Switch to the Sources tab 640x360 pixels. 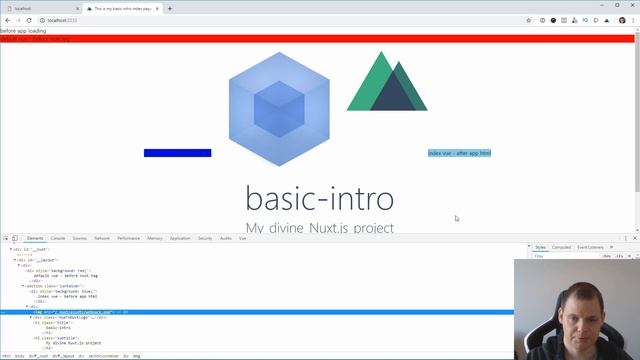tap(80, 238)
